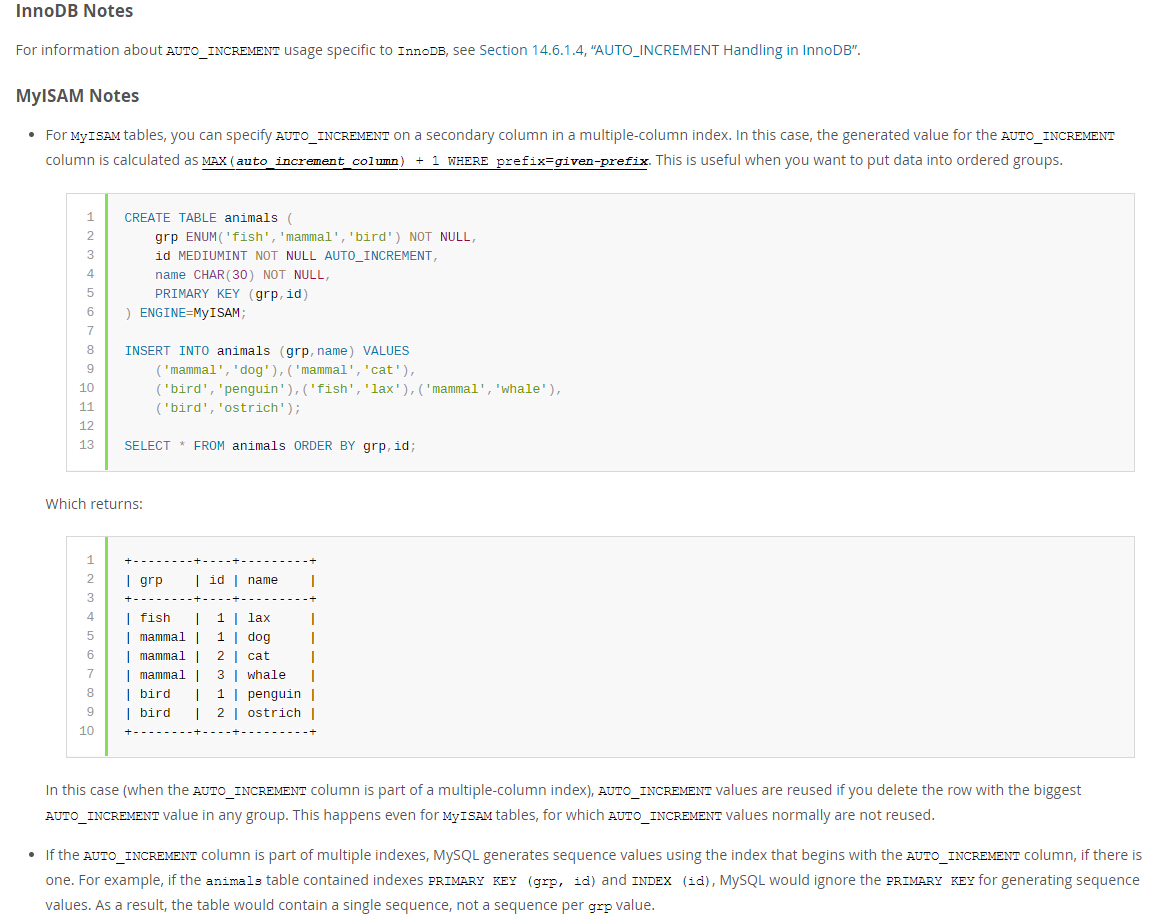Open the 'AUTO_INCREMENT Handling in InnoDB' section link
The image size is (1176, 924).
pyautogui.click(x=669, y=50)
